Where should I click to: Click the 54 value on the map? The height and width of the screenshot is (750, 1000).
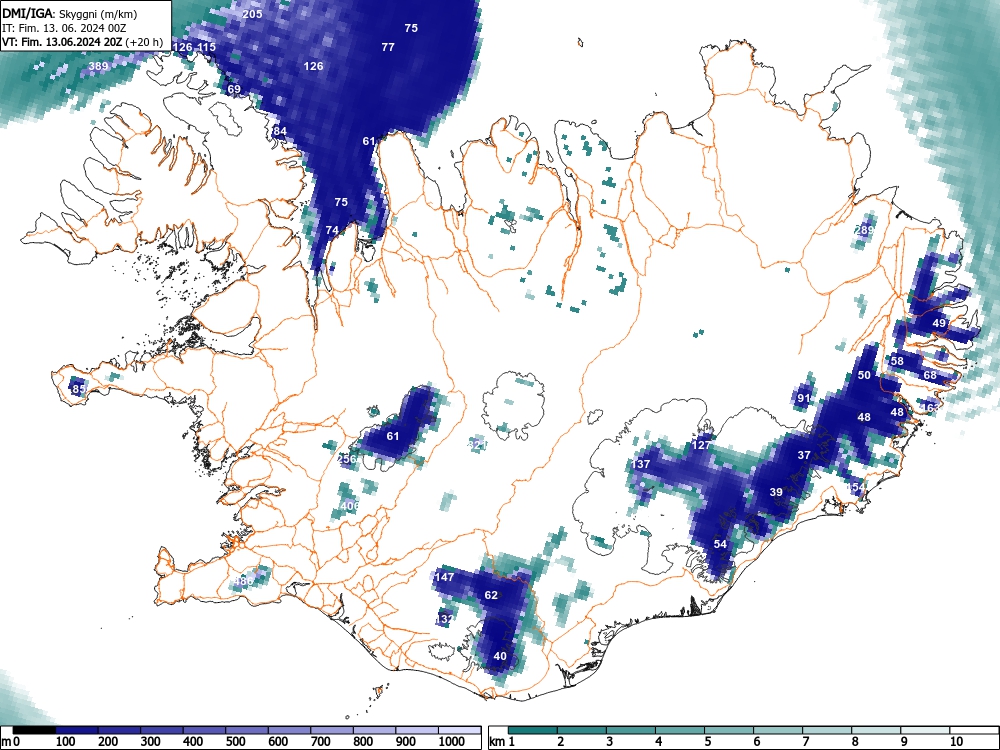click(x=720, y=543)
